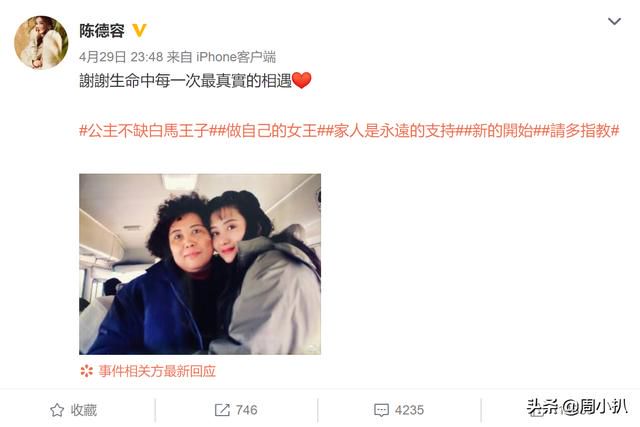Enlarge the attached selfie photo
This screenshot has height=427, width=640.
point(200,264)
